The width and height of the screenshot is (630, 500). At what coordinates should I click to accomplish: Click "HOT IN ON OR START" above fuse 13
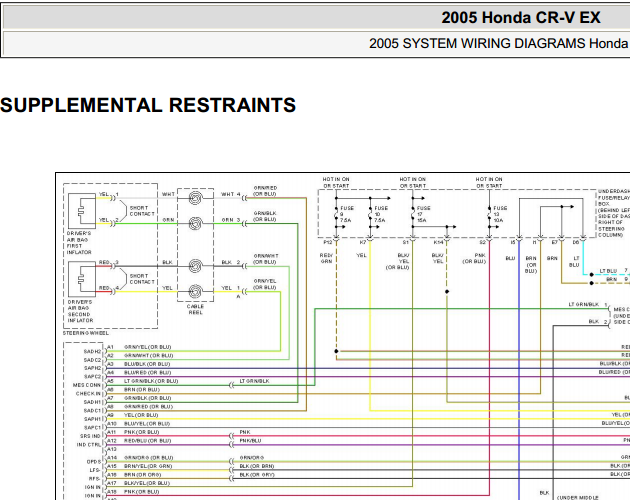489,182
